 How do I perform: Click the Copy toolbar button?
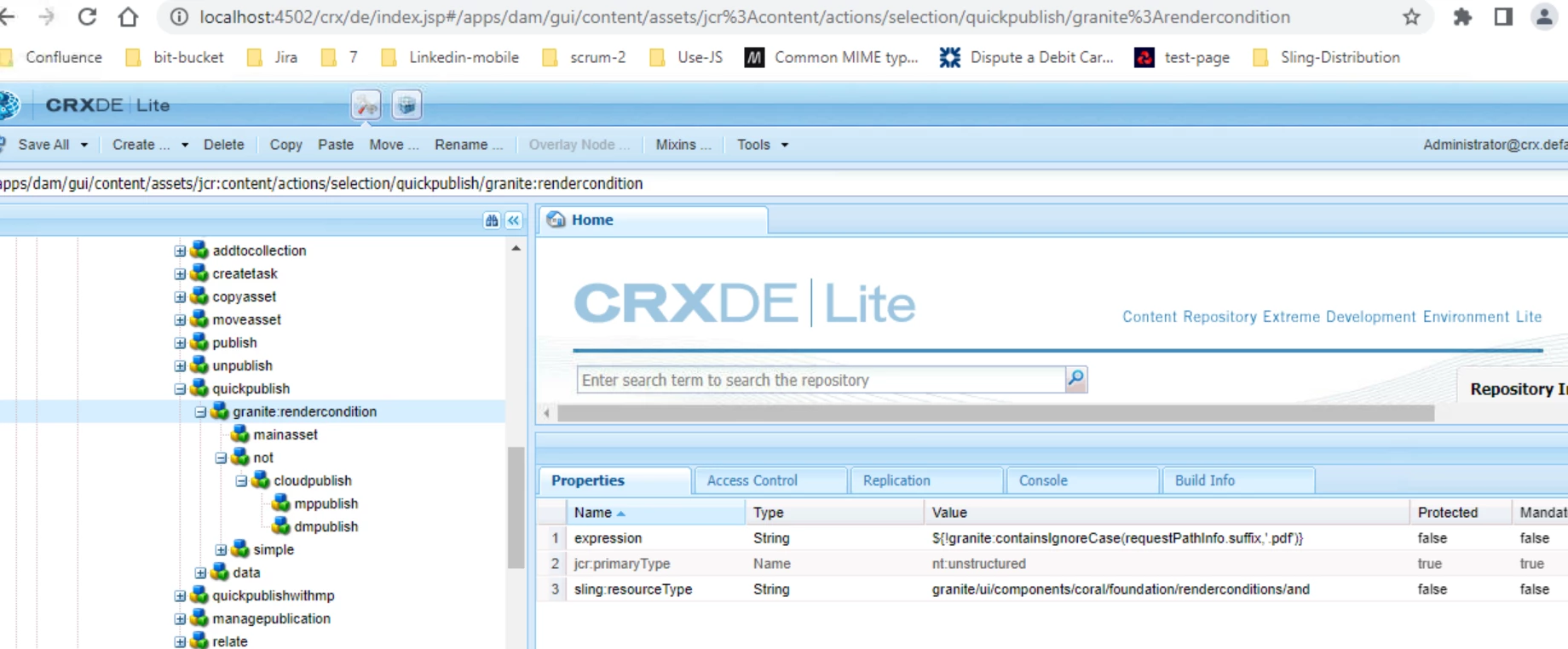[x=285, y=145]
